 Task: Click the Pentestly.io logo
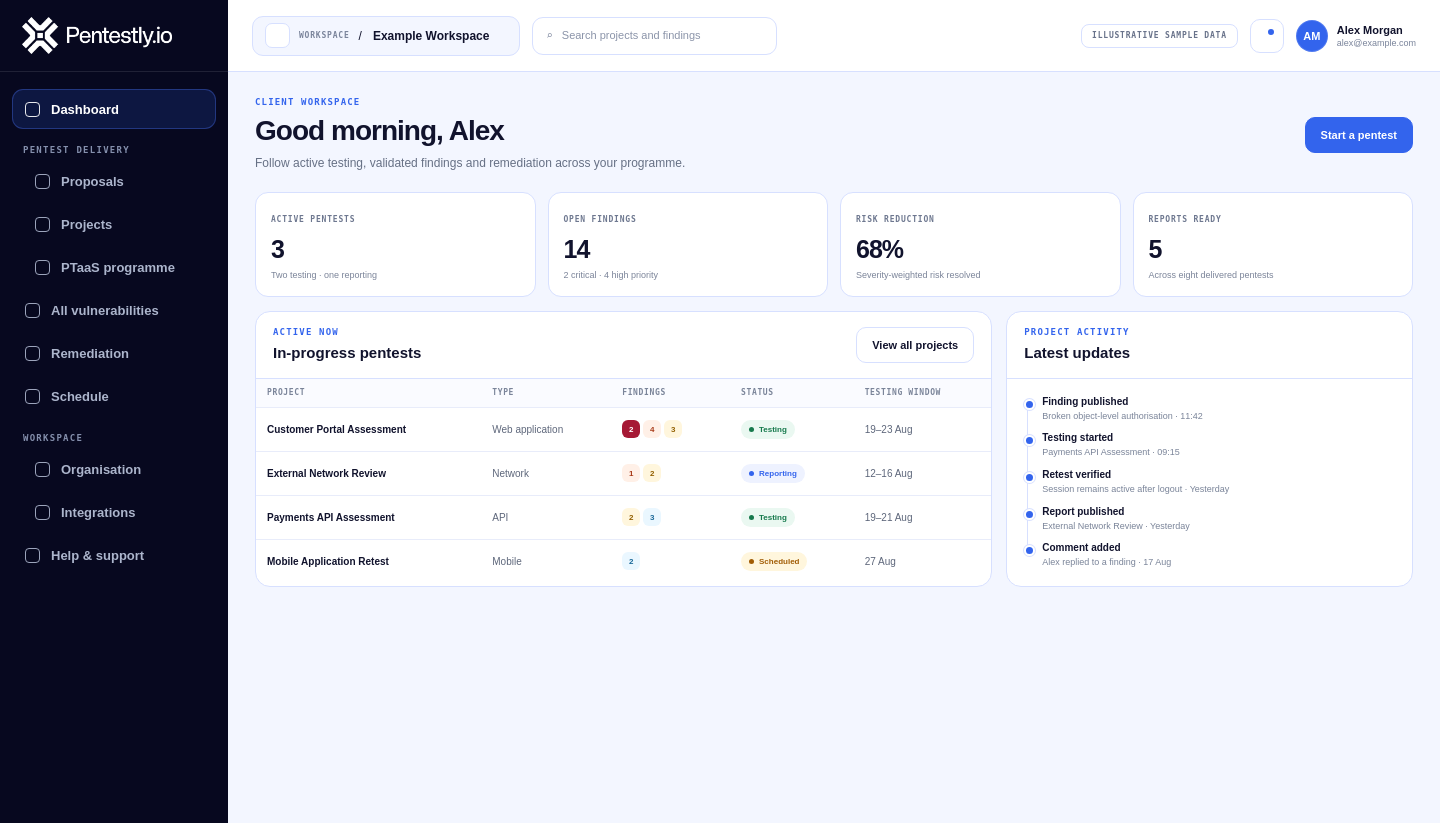click(x=97, y=35)
